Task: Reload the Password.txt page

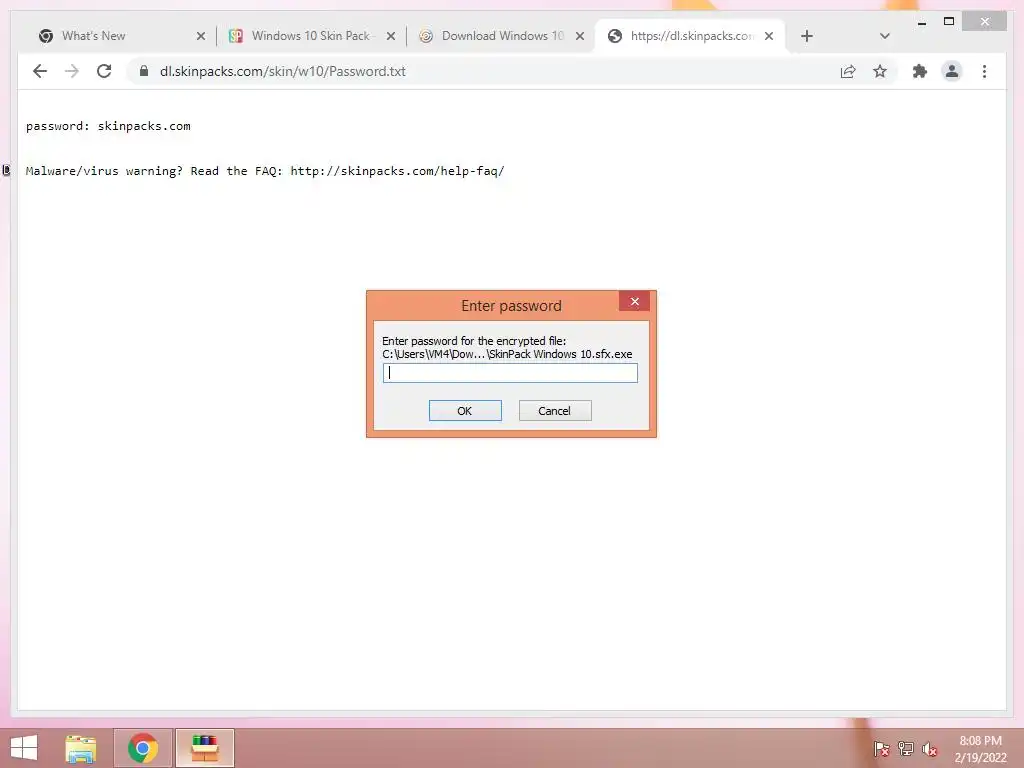Action: tap(104, 71)
